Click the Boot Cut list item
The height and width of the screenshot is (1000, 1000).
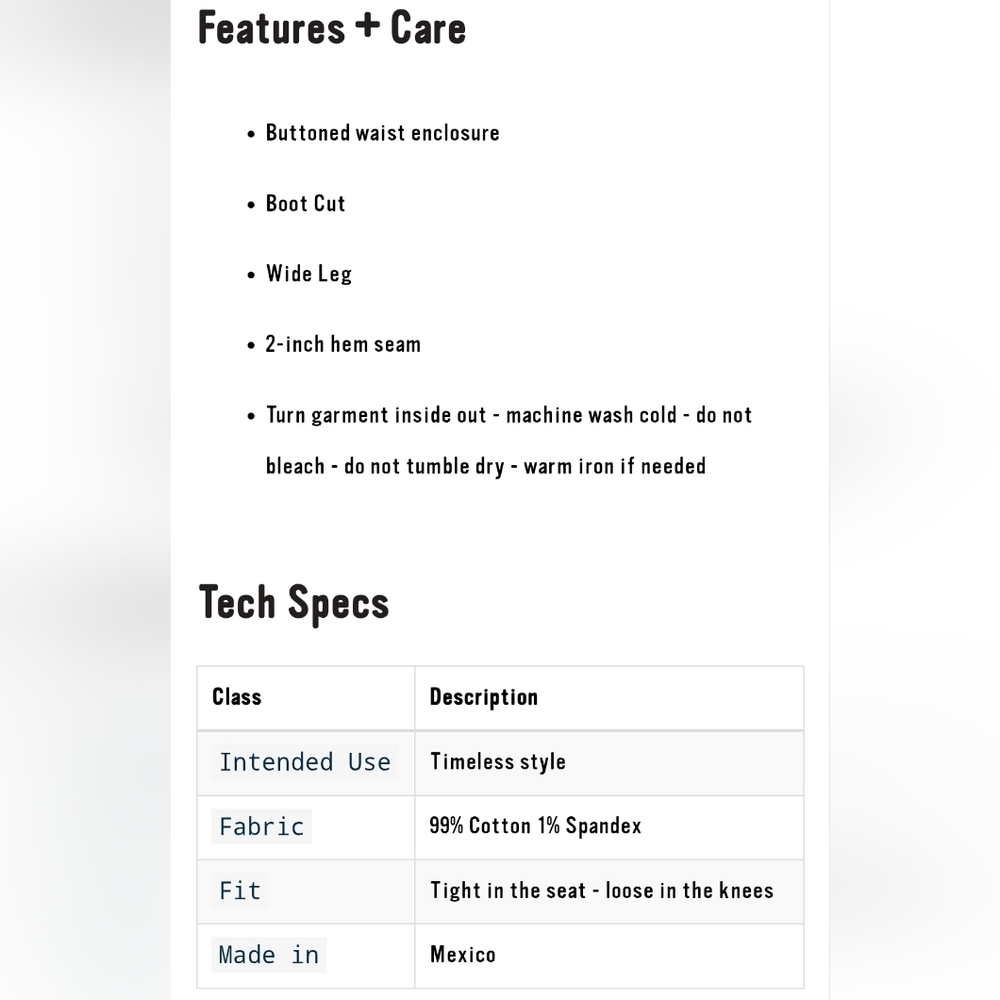pyautogui.click(x=305, y=203)
